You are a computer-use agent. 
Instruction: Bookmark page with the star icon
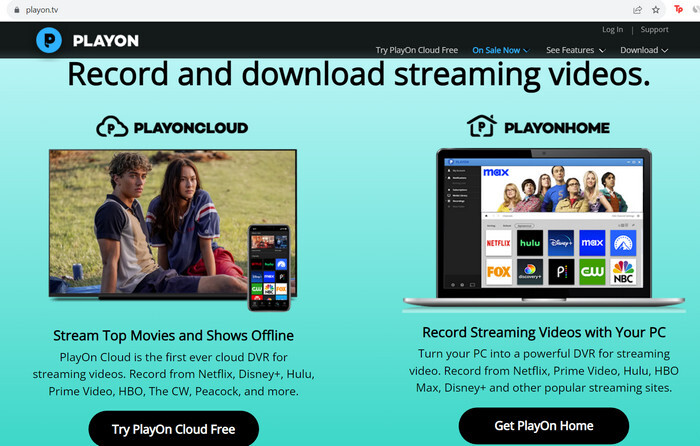pos(656,9)
